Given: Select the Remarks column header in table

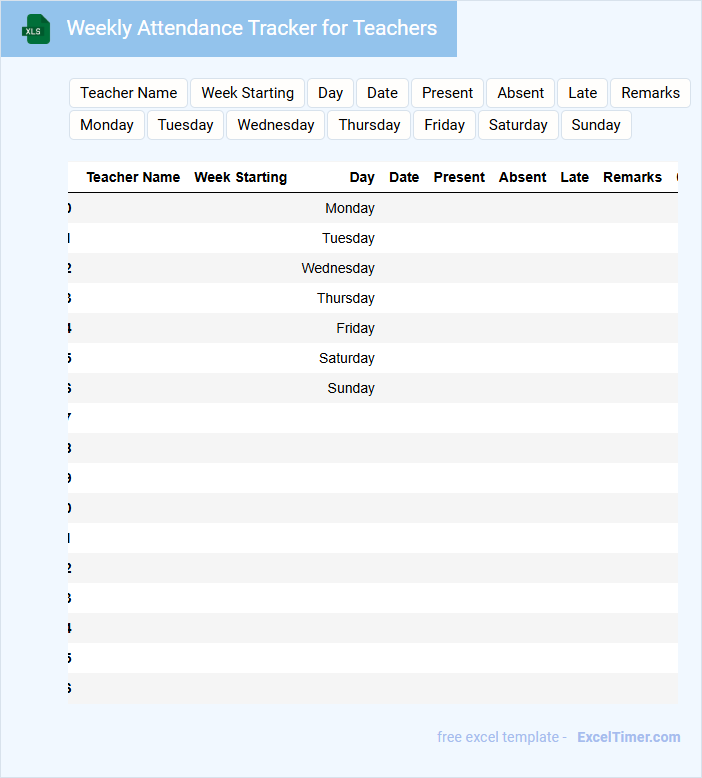Looking at the screenshot, I should pos(633,177).
